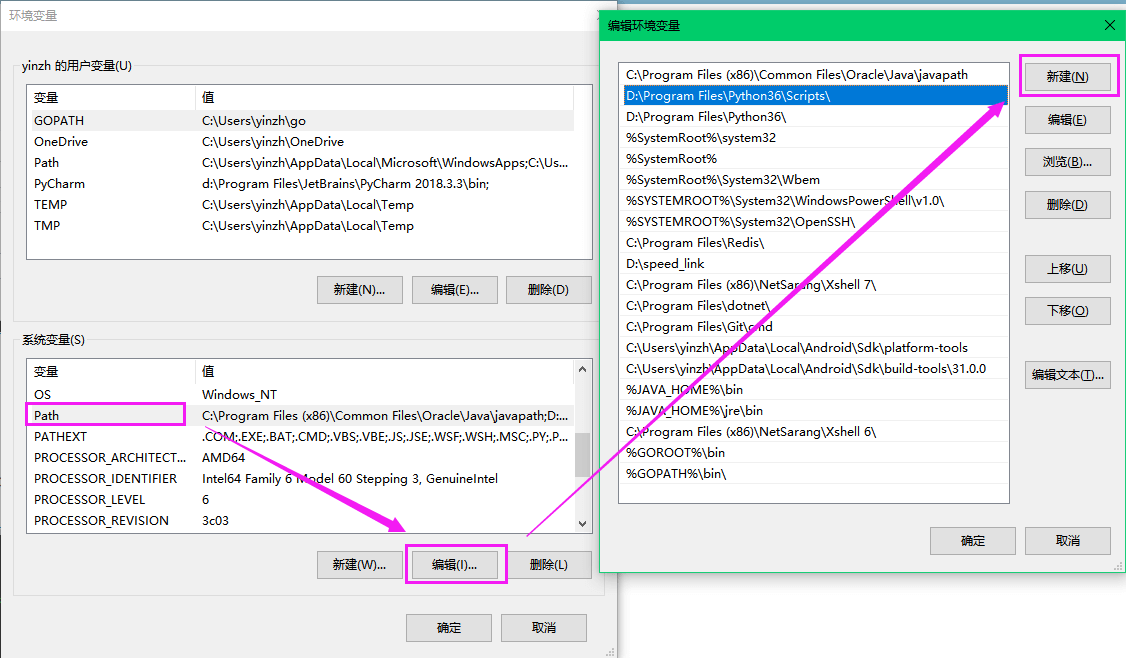Click 取消 in the 编辑环境变量 dialog
Screen dimensions: 1126x658
pos(1067,540)
